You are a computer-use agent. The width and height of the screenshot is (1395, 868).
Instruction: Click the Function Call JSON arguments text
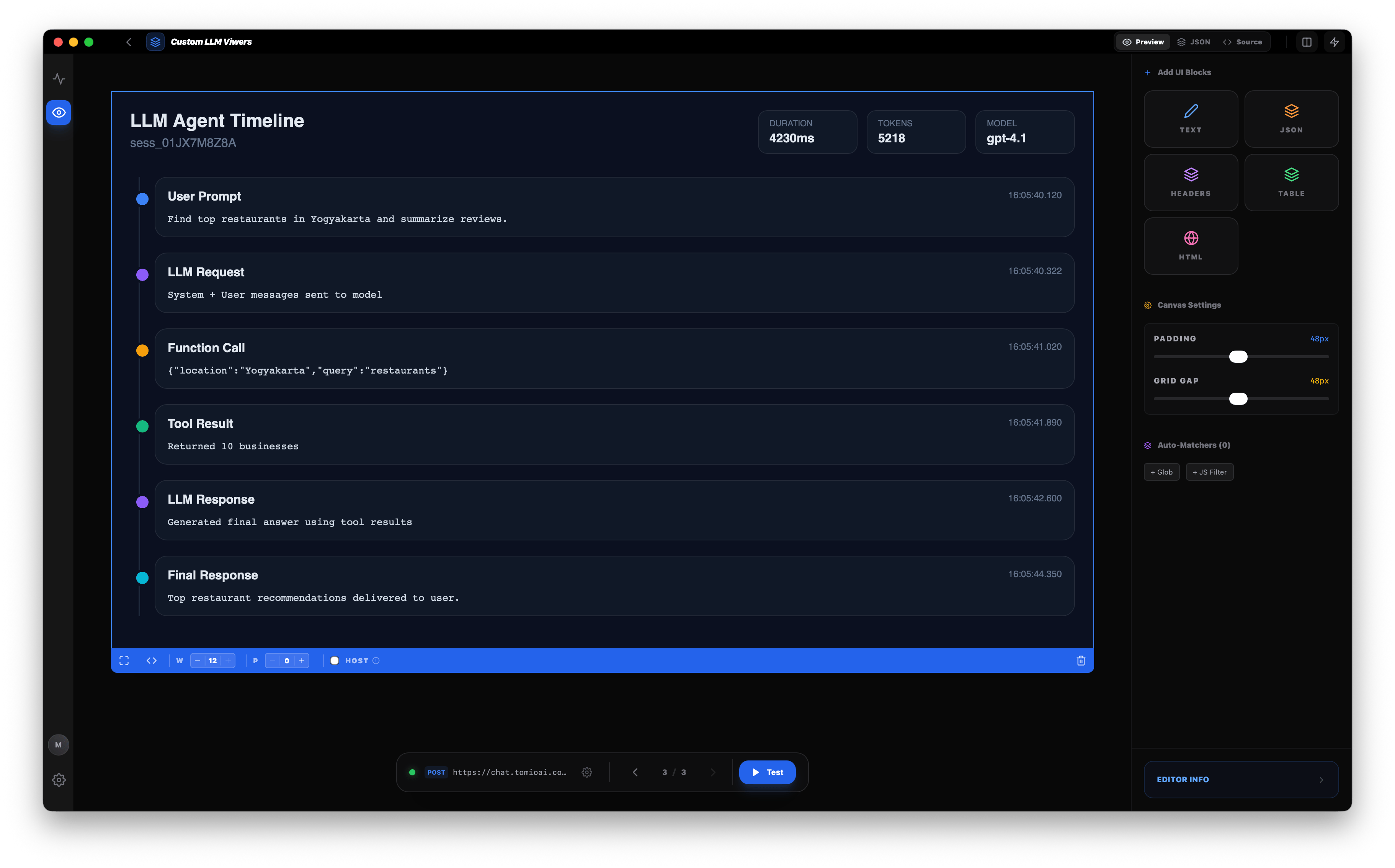pos(307,371)
